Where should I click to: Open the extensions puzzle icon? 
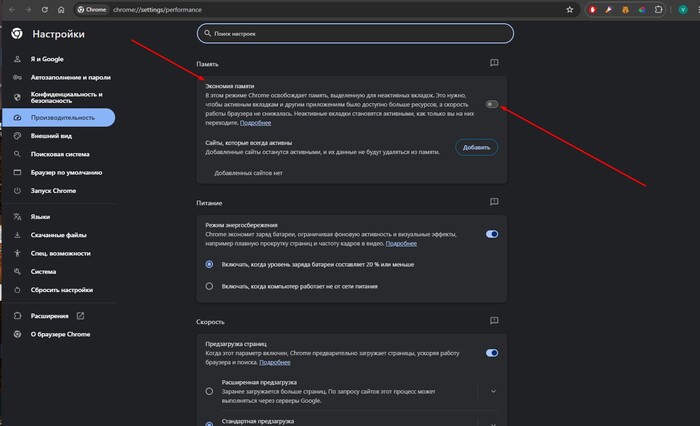658,9
